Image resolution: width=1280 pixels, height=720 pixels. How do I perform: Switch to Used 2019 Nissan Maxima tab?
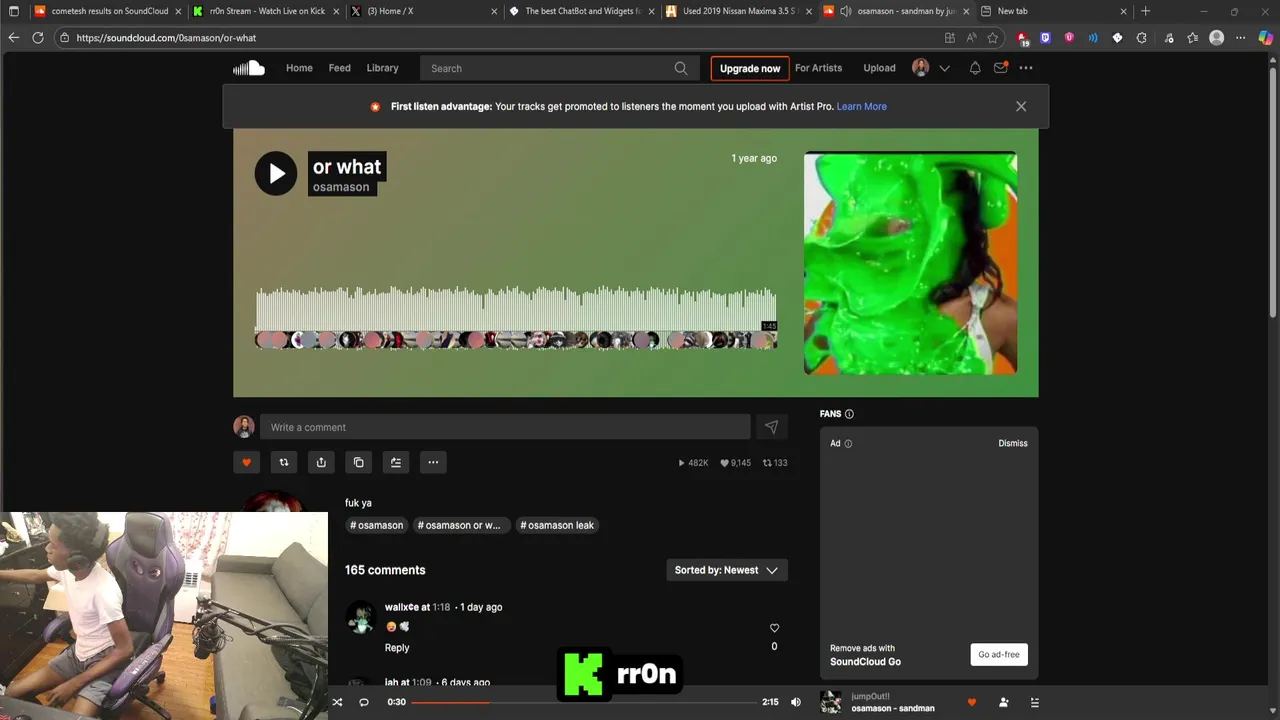click(740, 11)
